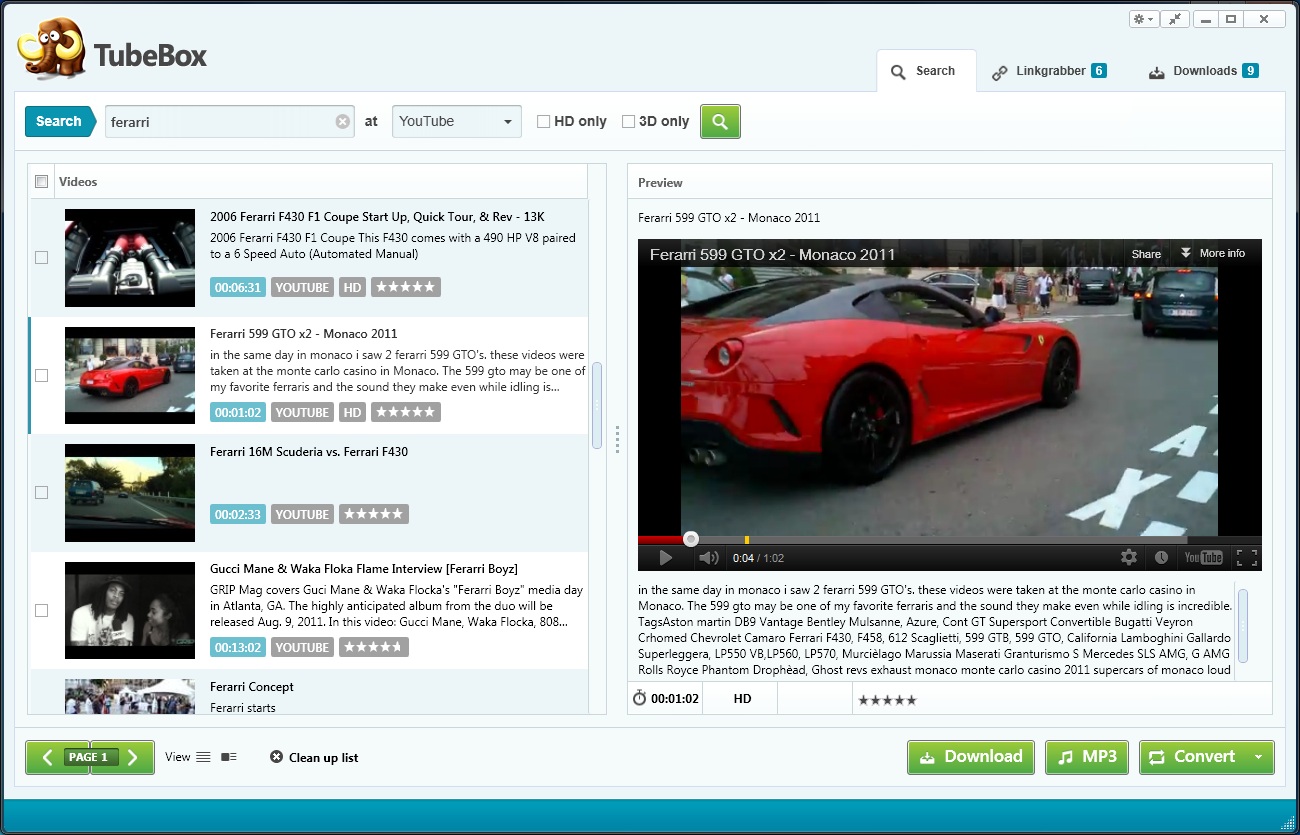This screenshot has width=1300, height=835.
Task: Switch to thumbnail detail view icon
Action: pos(229,757)
